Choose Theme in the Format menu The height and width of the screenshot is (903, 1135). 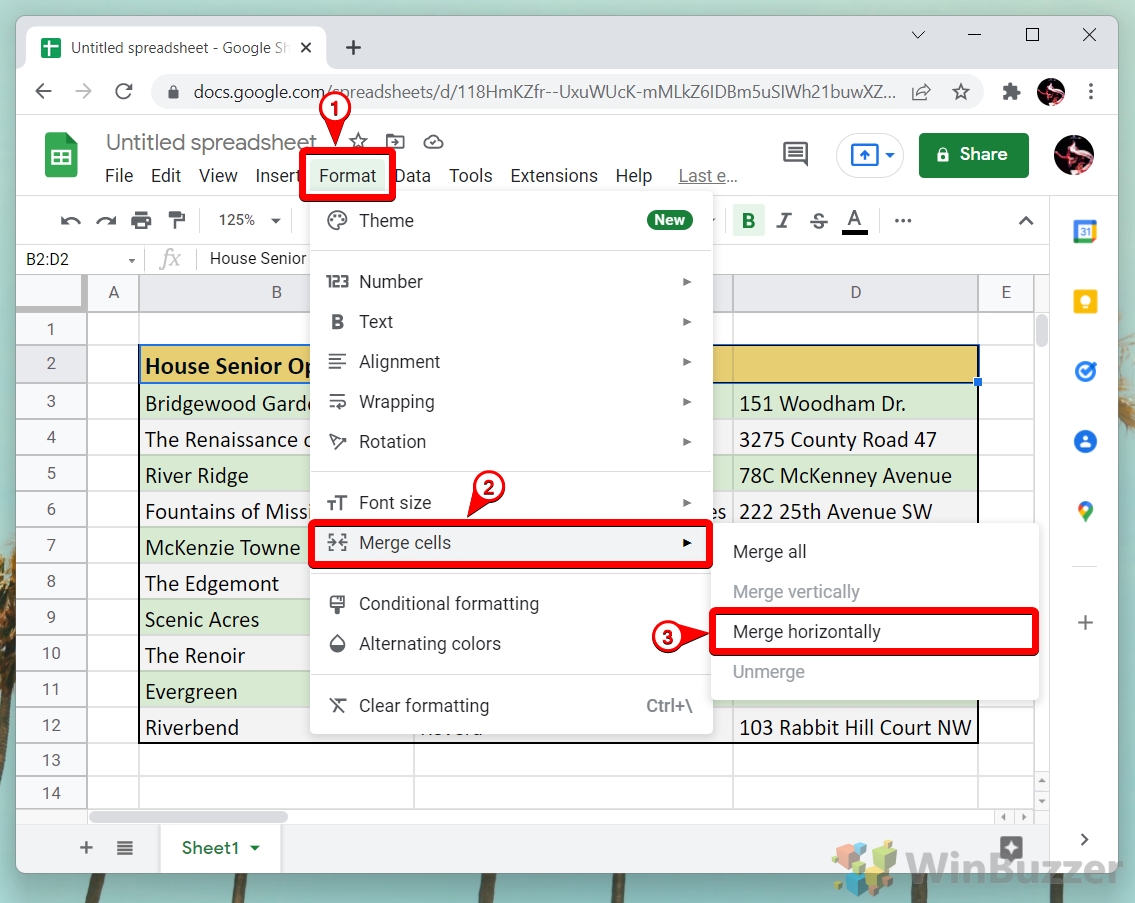pos(511,220)
